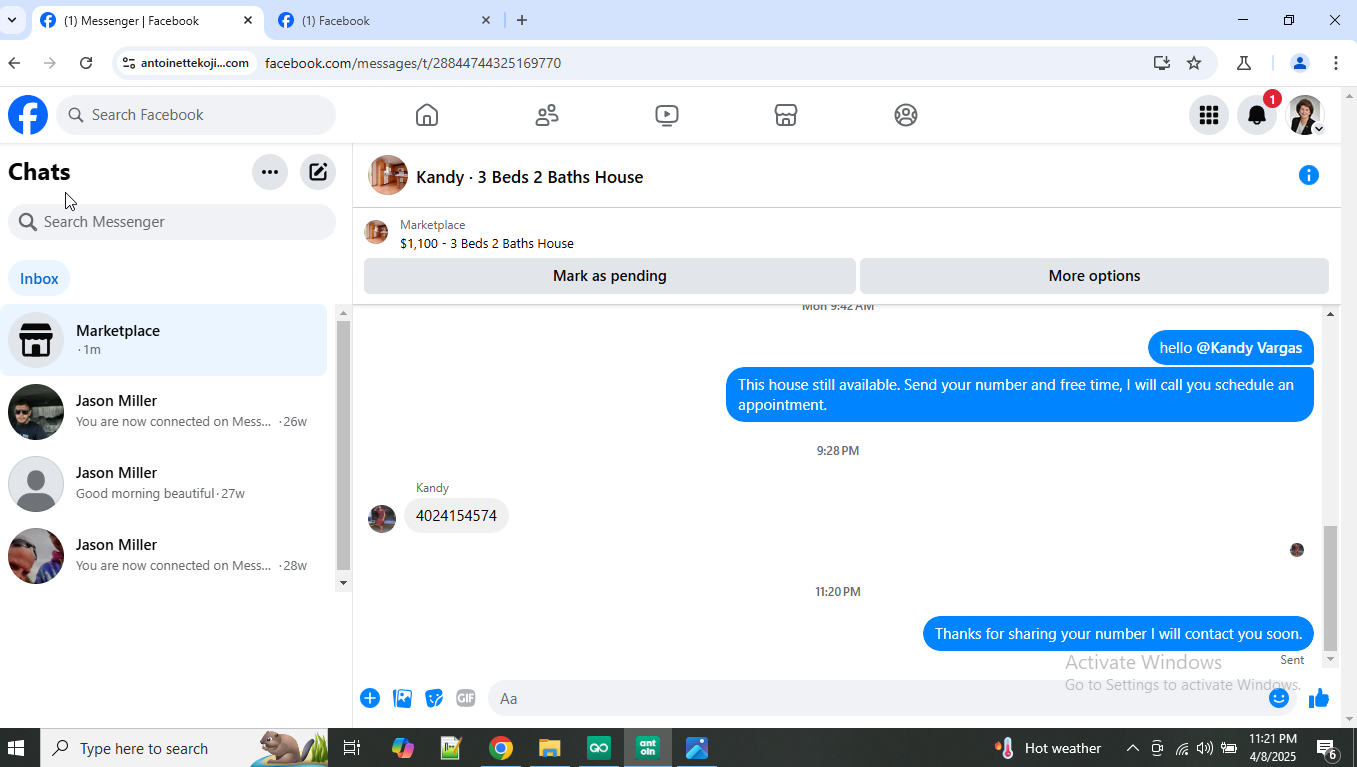Viewport: 1357px width, 767px height.
Task: Open the Friends icon in top navigation
Action: coord(547,115)
